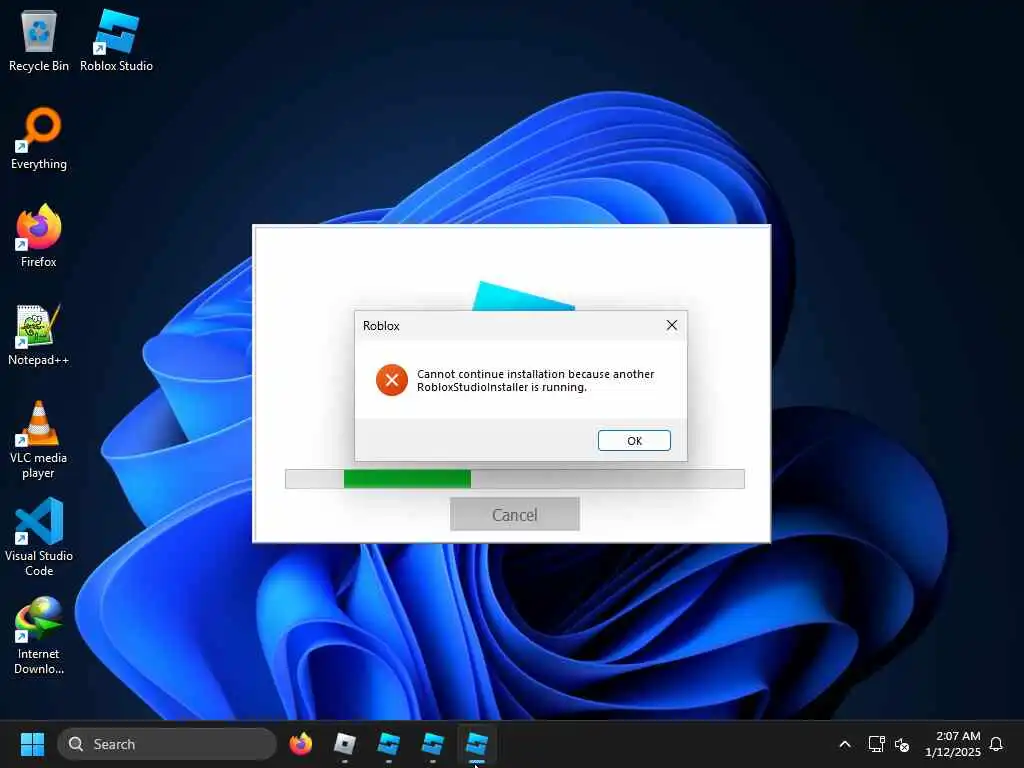The height and width of the screenshot is (768, 1024).
Task: Open the notifications bell icon
Action: 996,744
